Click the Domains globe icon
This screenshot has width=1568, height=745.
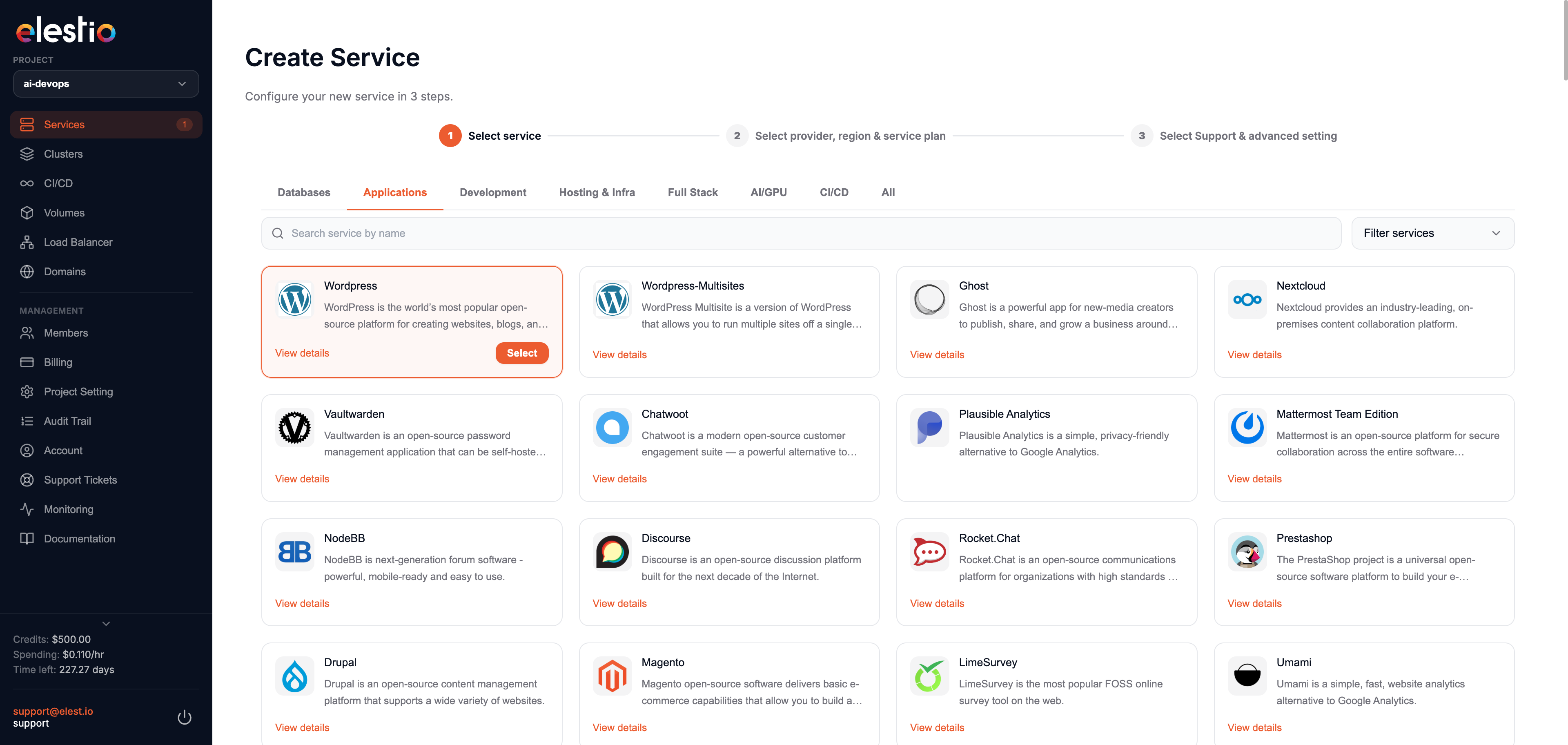(x=27, y=272)
